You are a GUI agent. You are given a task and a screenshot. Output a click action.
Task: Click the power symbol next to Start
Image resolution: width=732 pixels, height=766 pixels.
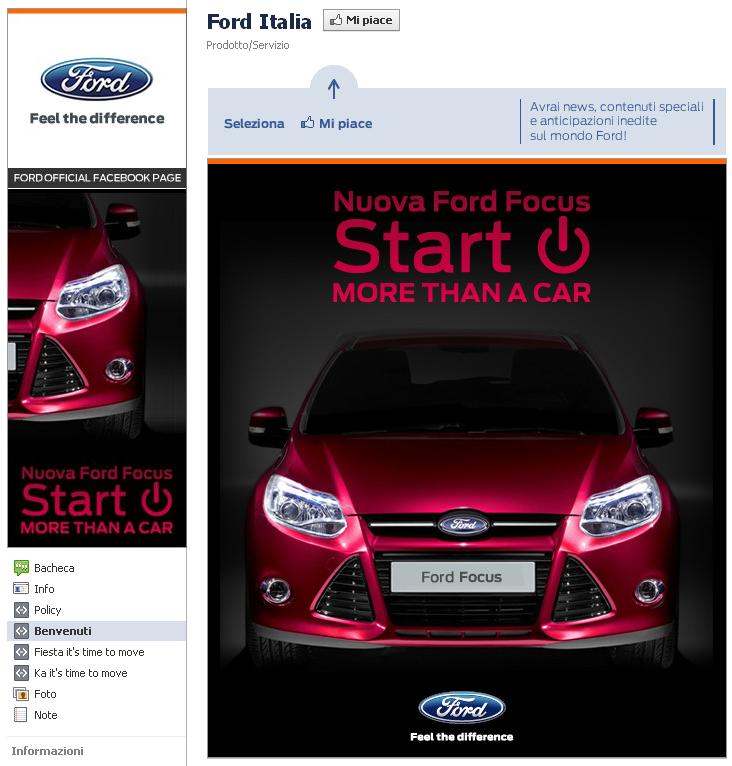pos(563,245)
